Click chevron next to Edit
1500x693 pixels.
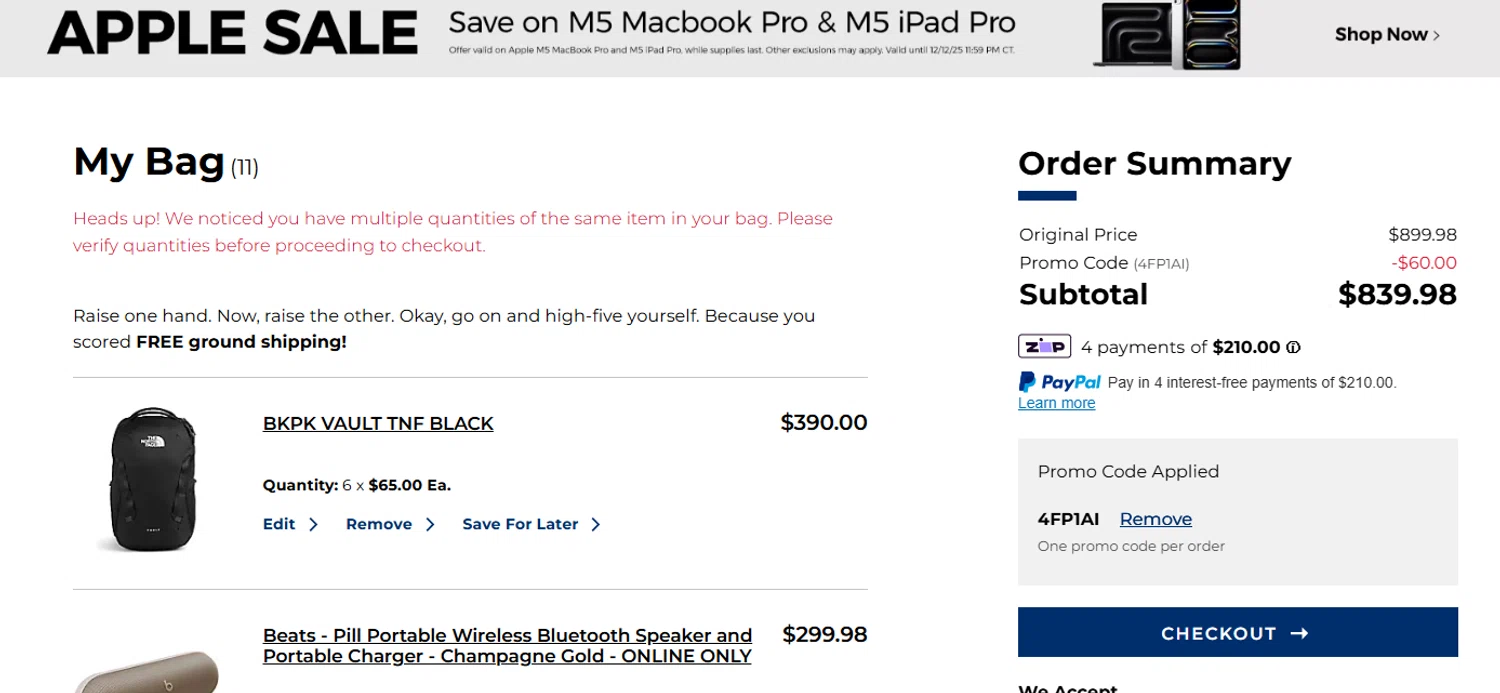(313, 524)
